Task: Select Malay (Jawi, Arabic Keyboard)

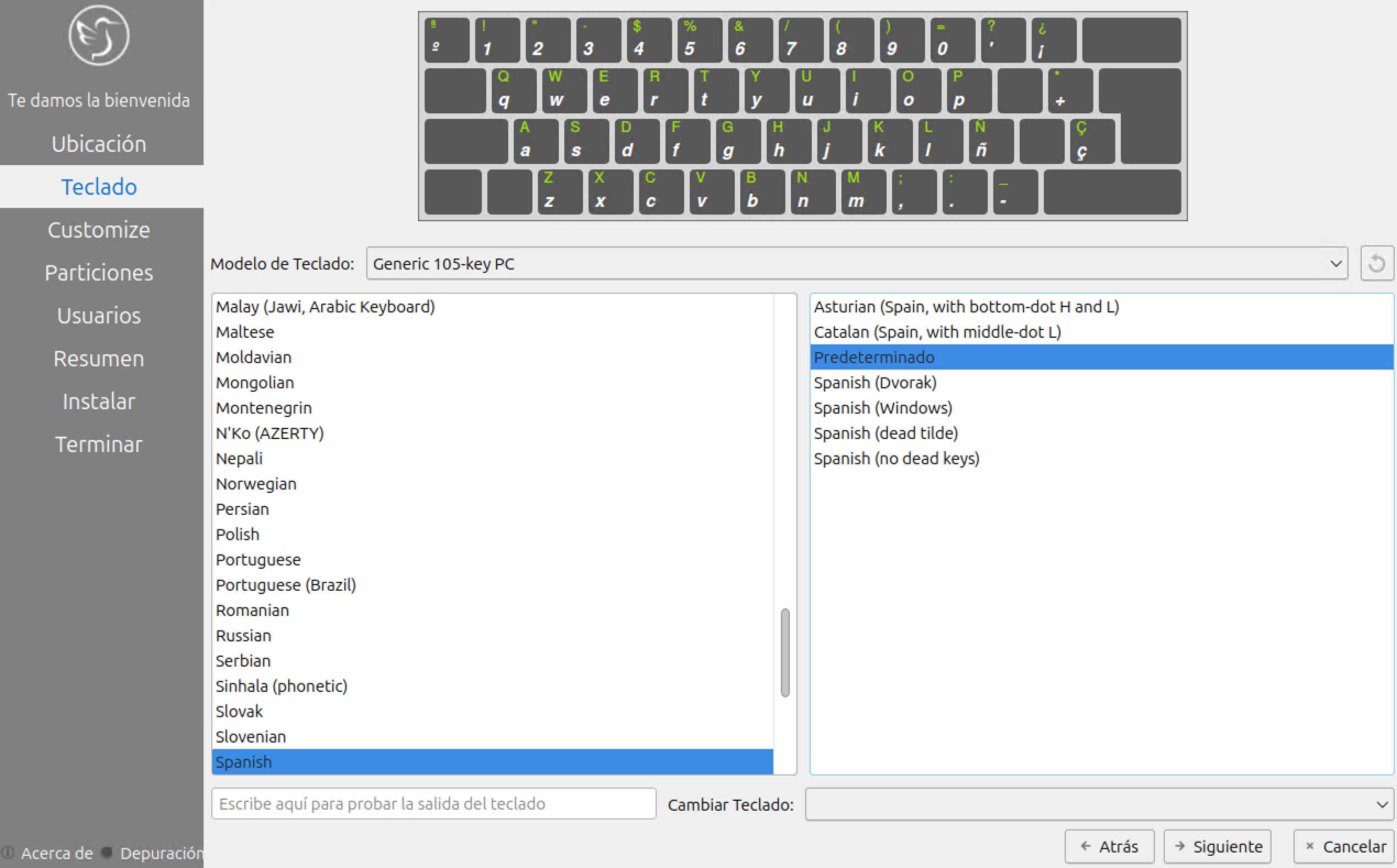Action: tap(492, 306)
